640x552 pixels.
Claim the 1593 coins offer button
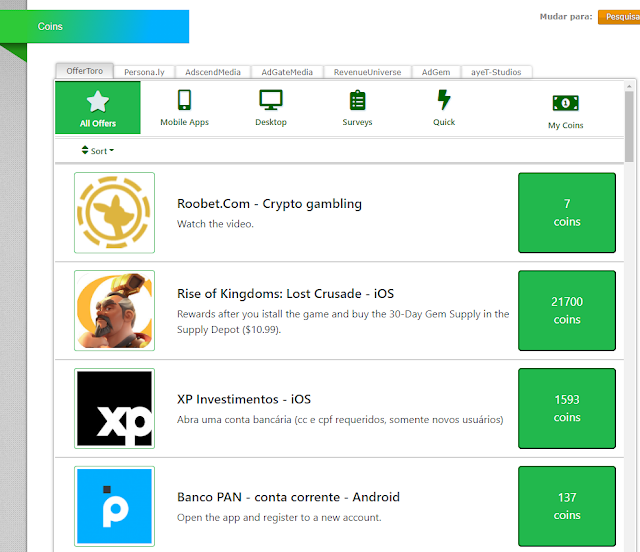(567, 408)
